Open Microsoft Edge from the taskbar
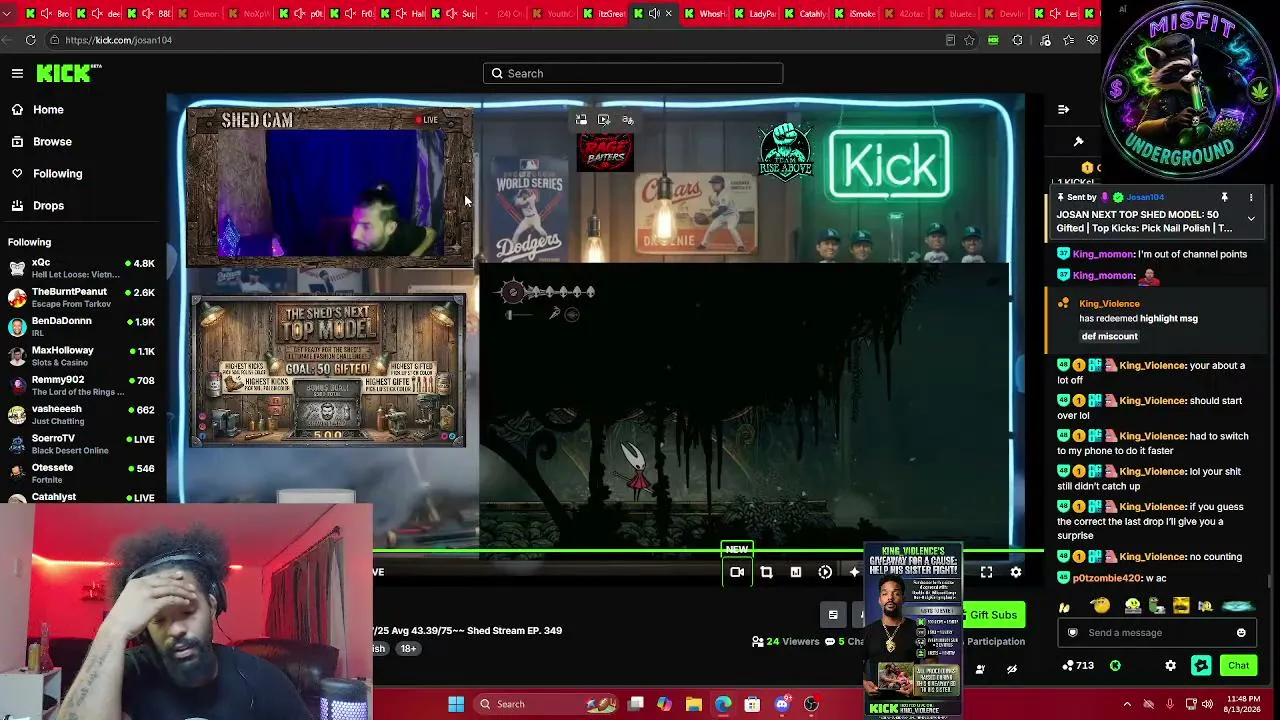This screenshot has height=720, width=1280. coord(723,704)
